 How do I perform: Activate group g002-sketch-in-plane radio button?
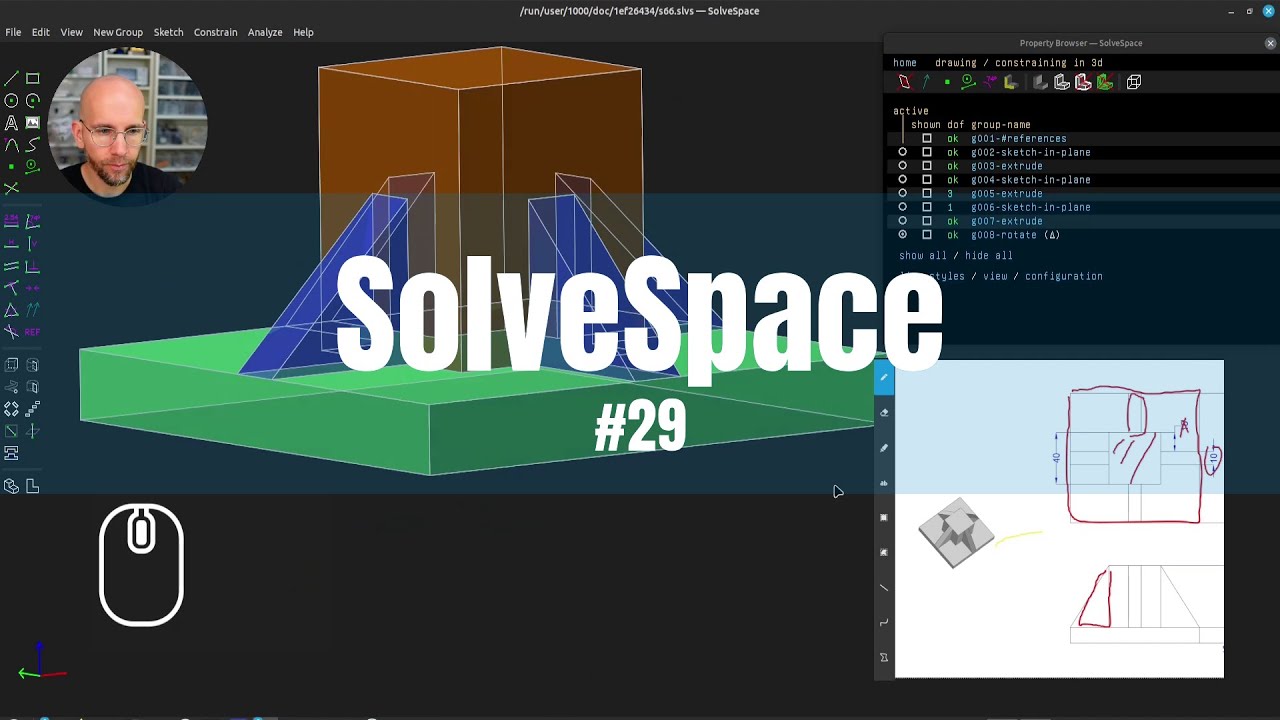pyautogui.click(x=903, y=152)
